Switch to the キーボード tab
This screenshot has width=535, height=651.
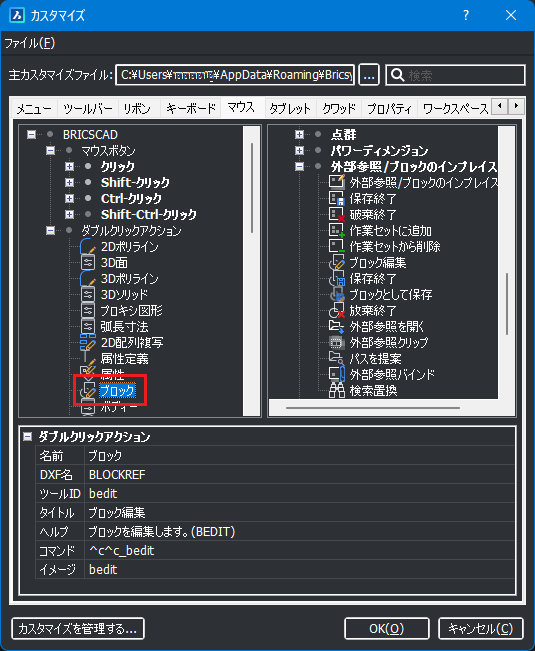[x=191, y=109]
